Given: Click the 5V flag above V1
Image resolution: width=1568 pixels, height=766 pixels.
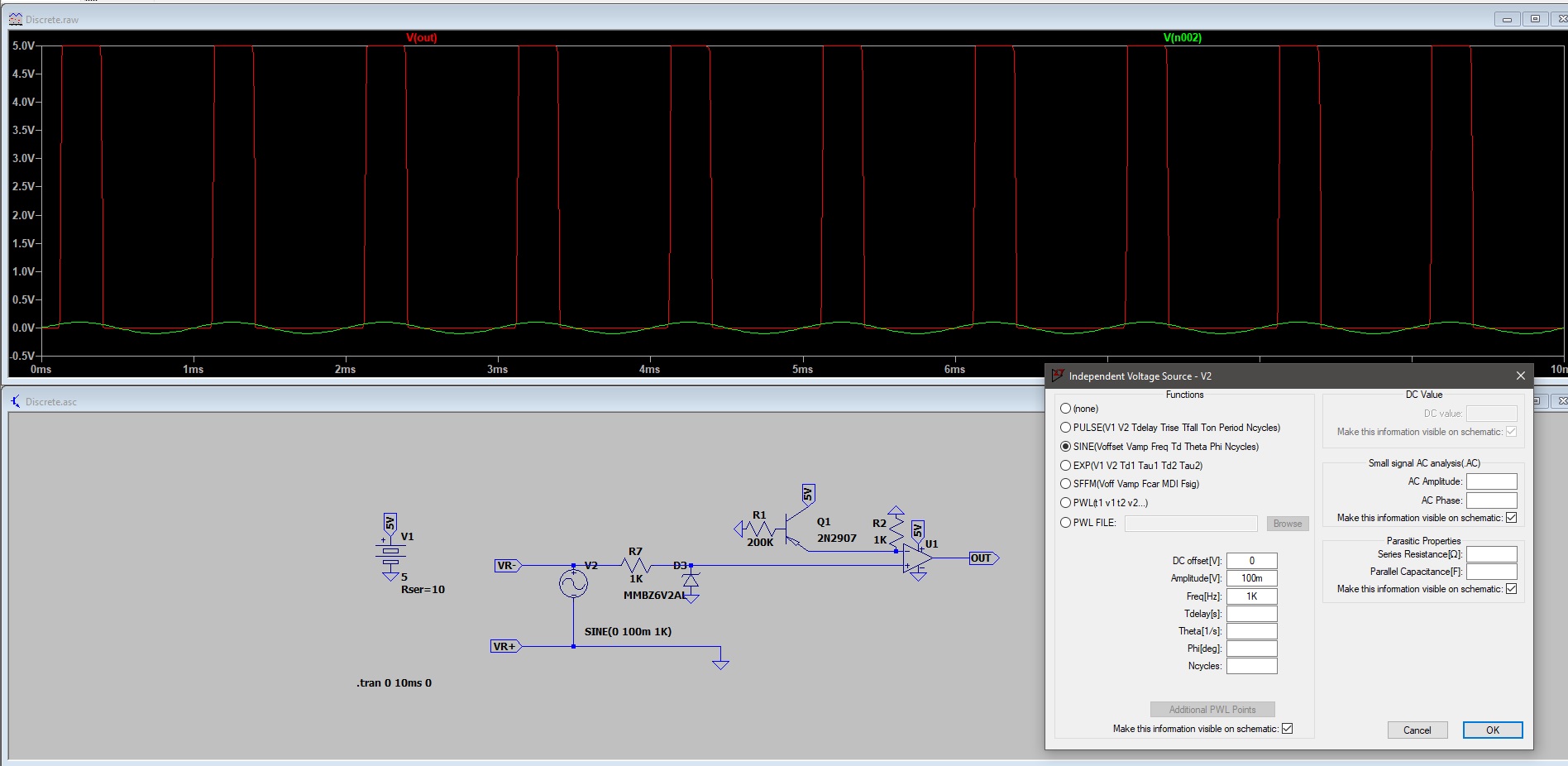Looking at the screenshot, I should (x=390, y=524).
